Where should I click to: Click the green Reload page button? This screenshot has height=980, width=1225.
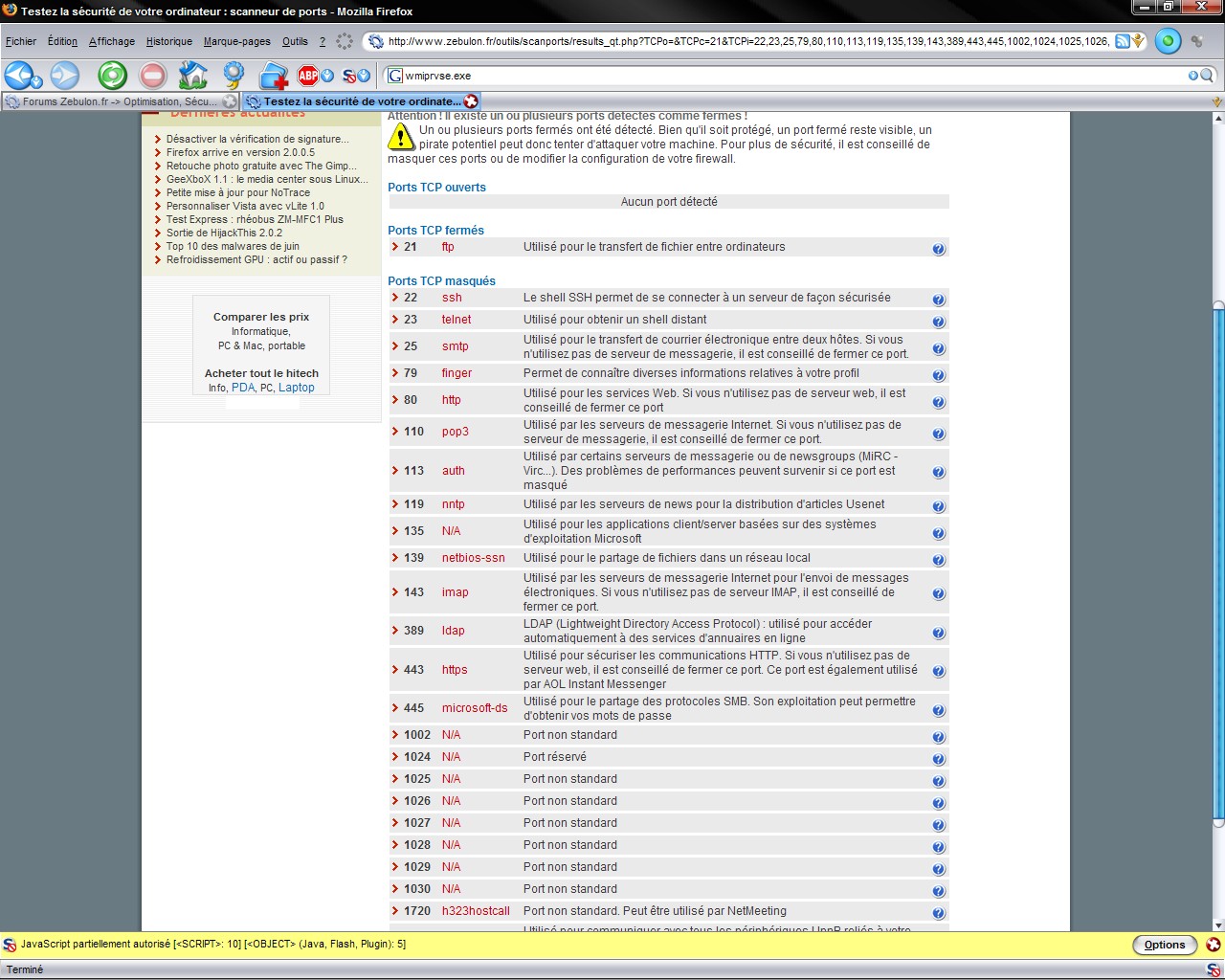[x=112, y=75]
